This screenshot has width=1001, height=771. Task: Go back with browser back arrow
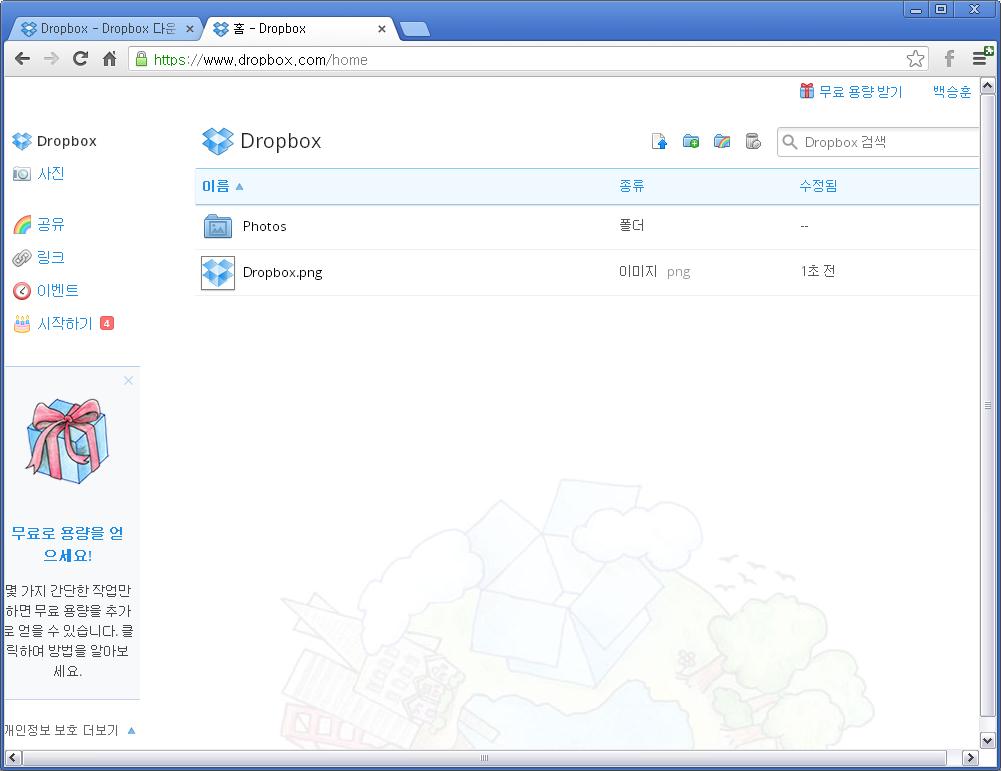22,59
